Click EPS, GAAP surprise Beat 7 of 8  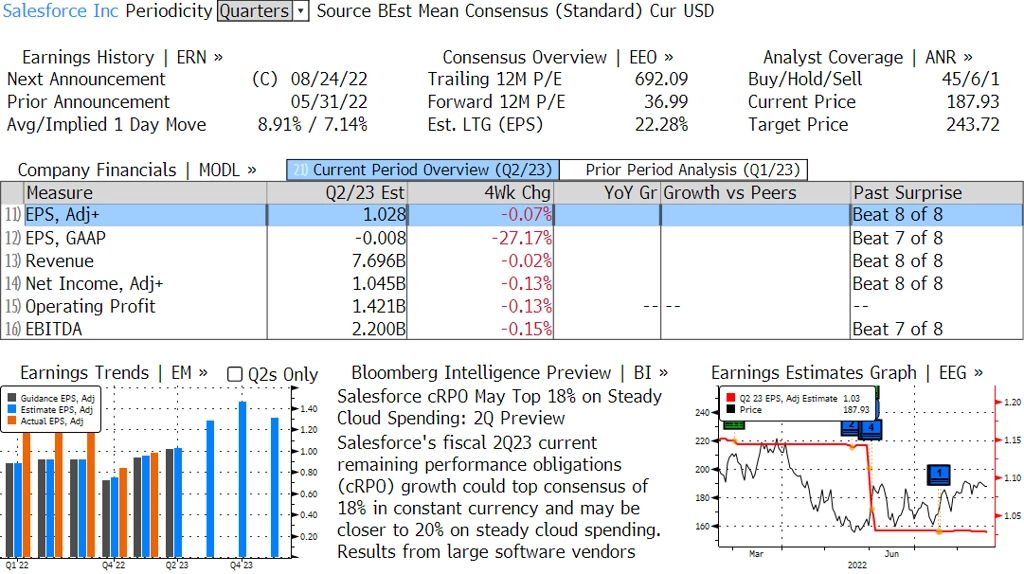tap(897, 238)
